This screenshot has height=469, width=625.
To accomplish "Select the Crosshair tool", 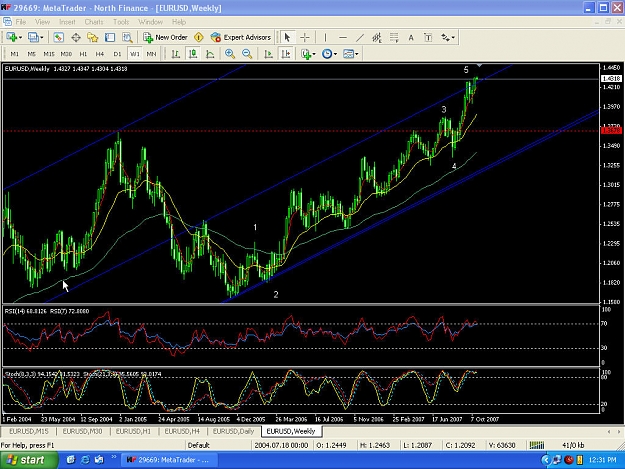I will coord(305,37).
